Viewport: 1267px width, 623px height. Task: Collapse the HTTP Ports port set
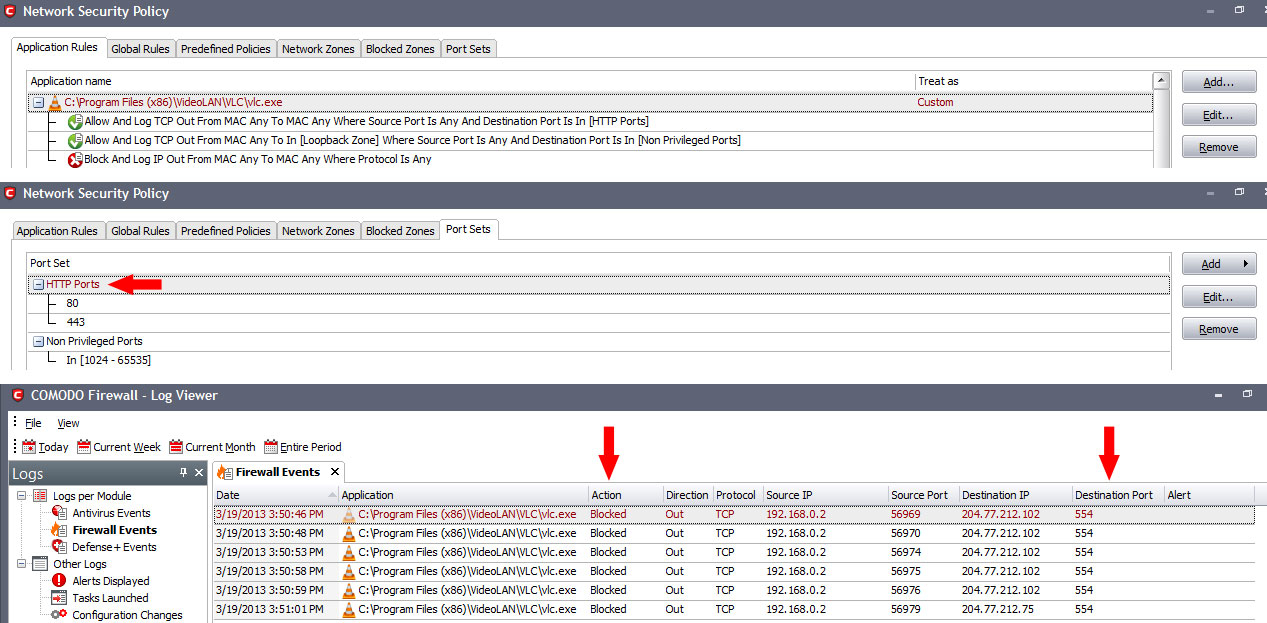pyautogui.click(x=38, y=284)
